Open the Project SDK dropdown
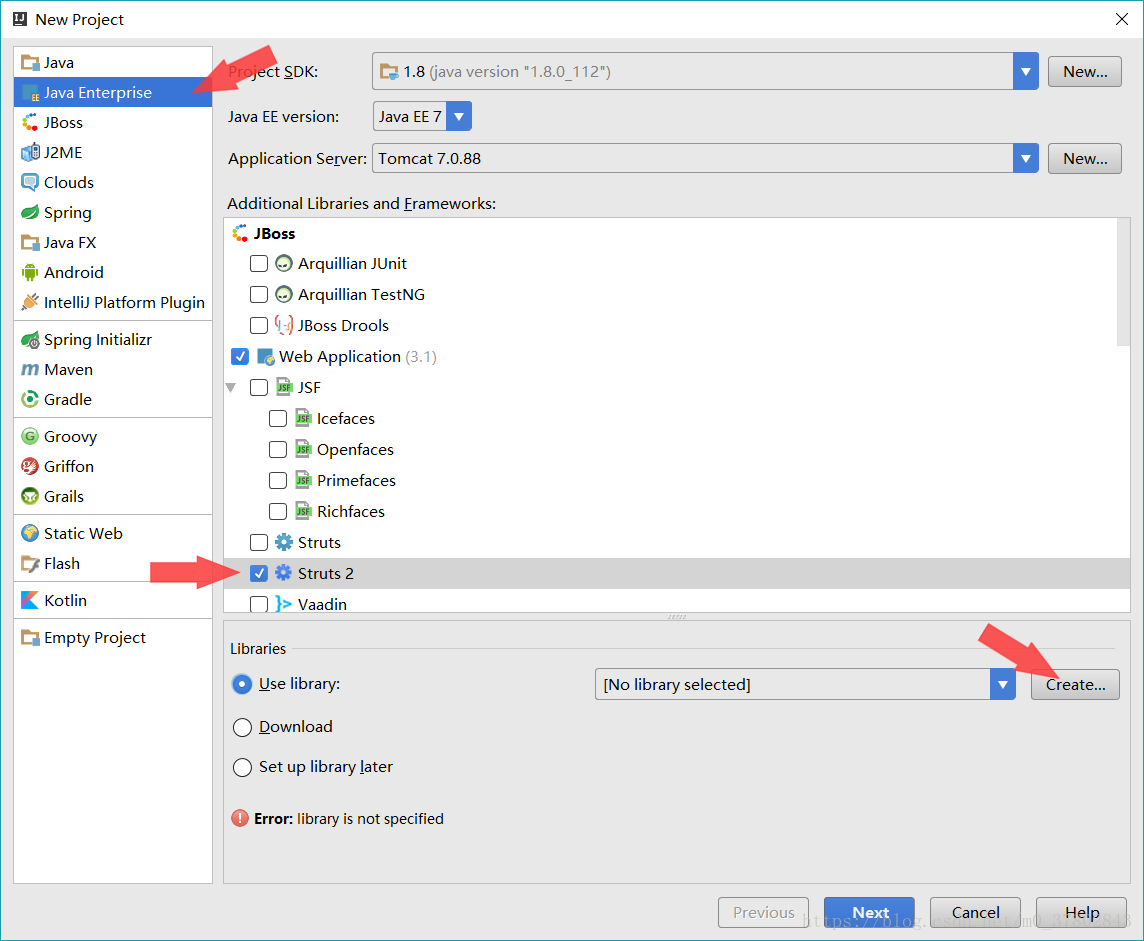 [1025, 71]
